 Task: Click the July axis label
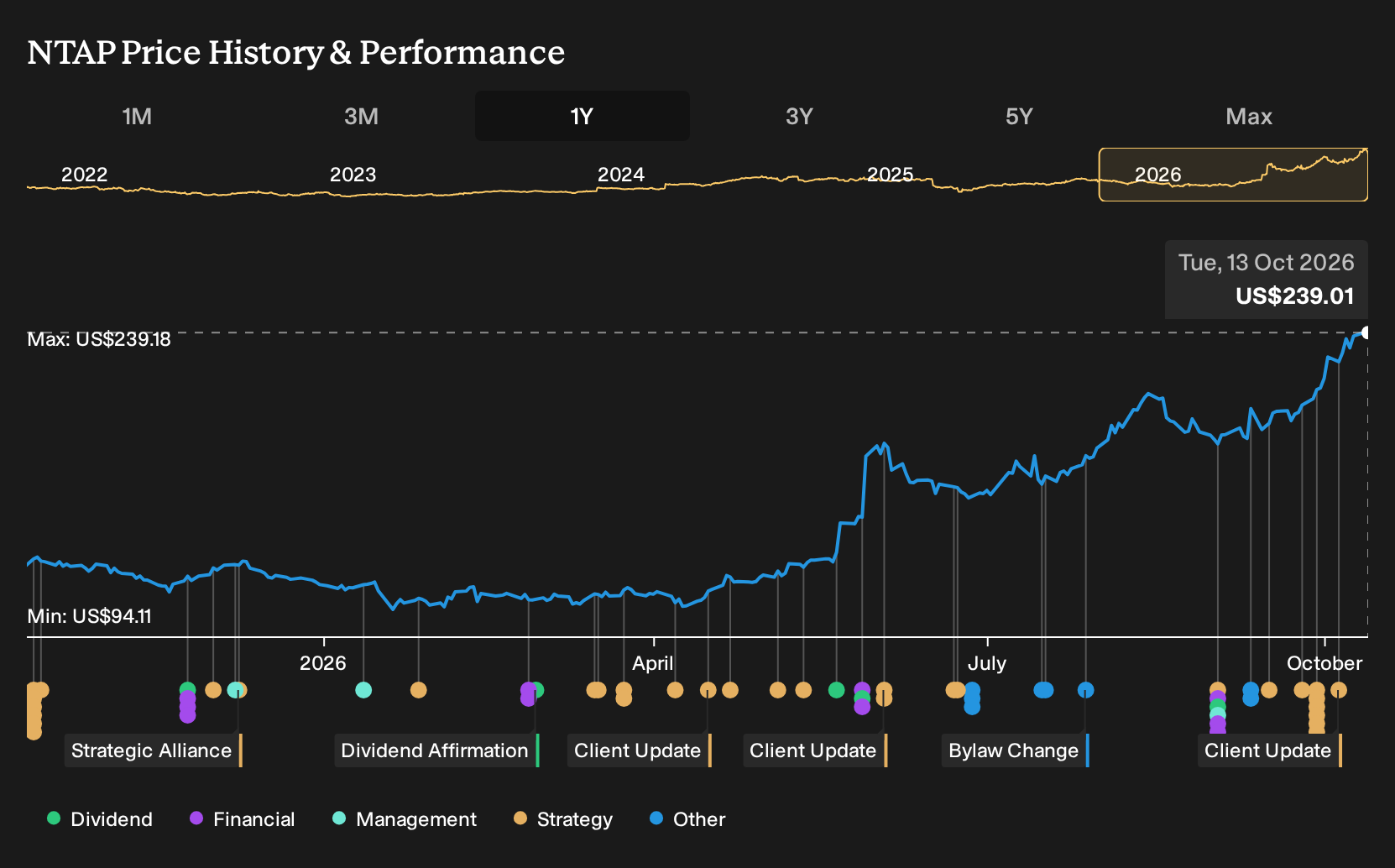[987, 663]
